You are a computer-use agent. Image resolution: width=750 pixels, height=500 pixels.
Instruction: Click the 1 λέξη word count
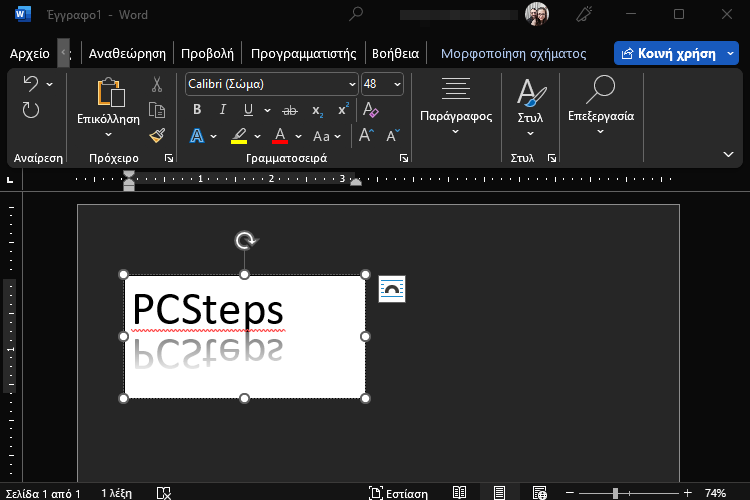click(x=116, y=493)
